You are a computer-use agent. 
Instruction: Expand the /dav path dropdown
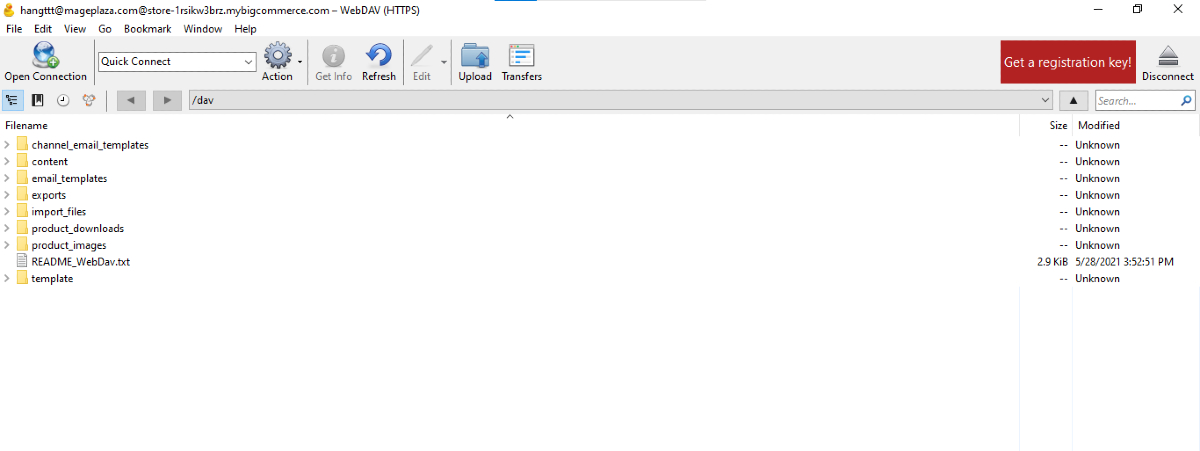click(1045, 100)
